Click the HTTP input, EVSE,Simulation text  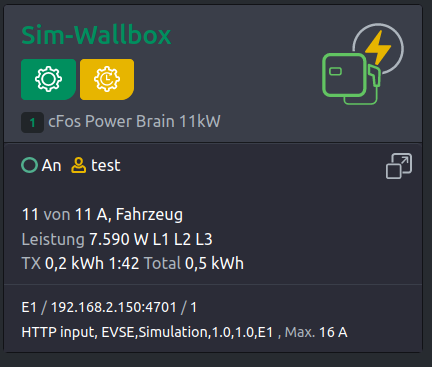[147, 332]
